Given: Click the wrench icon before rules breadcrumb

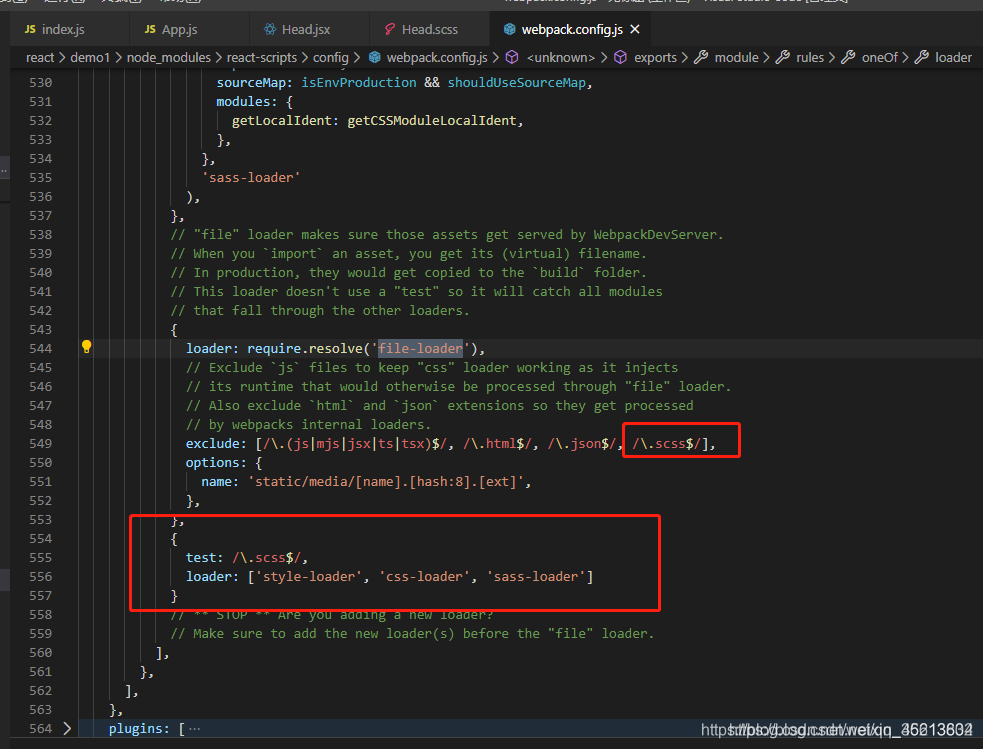Looking at the screenshot, I should pyautogui.click(x=782, y=58).
